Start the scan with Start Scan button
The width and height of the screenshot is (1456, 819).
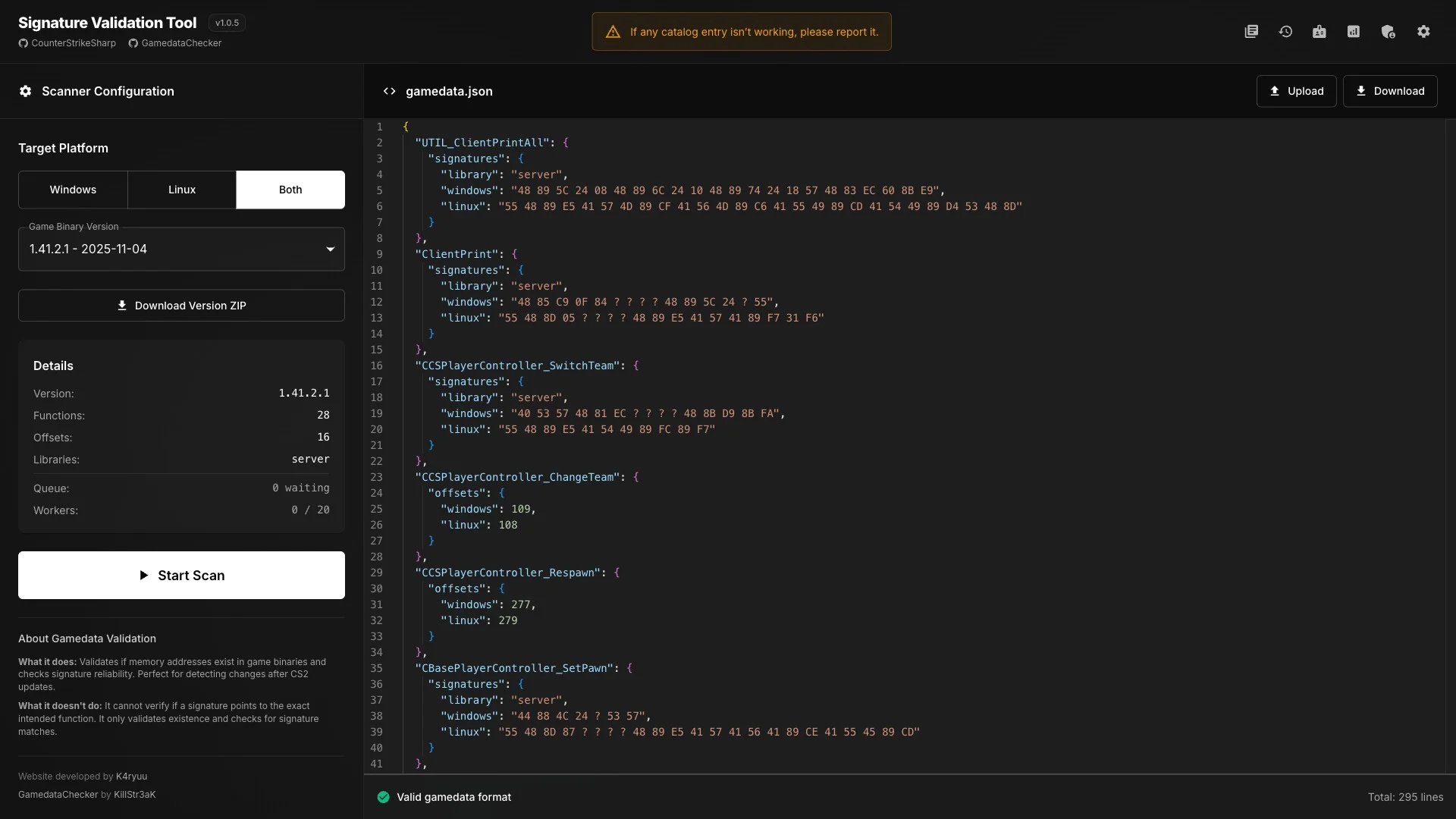[x=181, y=576]
